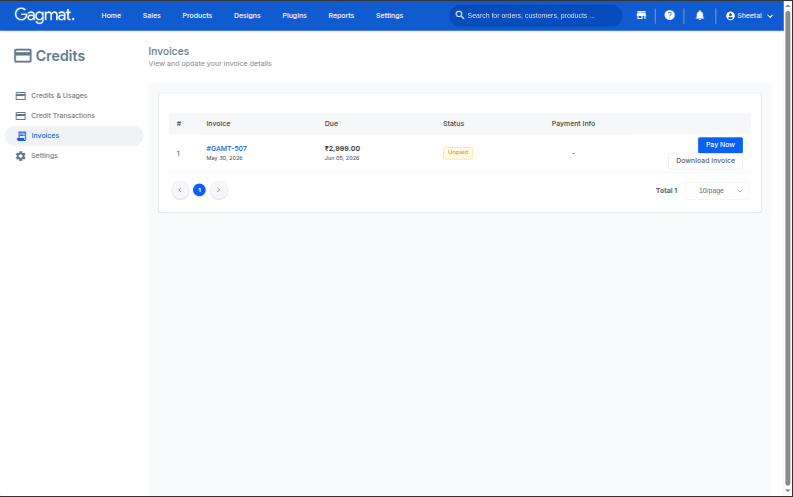This screenshot has height=497, width=793.
Task: Go to next page arrow
Action: [218, 190]
